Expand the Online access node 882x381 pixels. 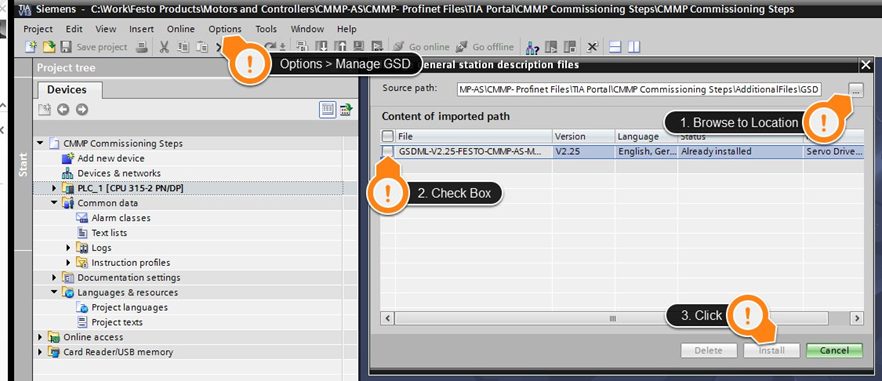[x=40, y=337]
